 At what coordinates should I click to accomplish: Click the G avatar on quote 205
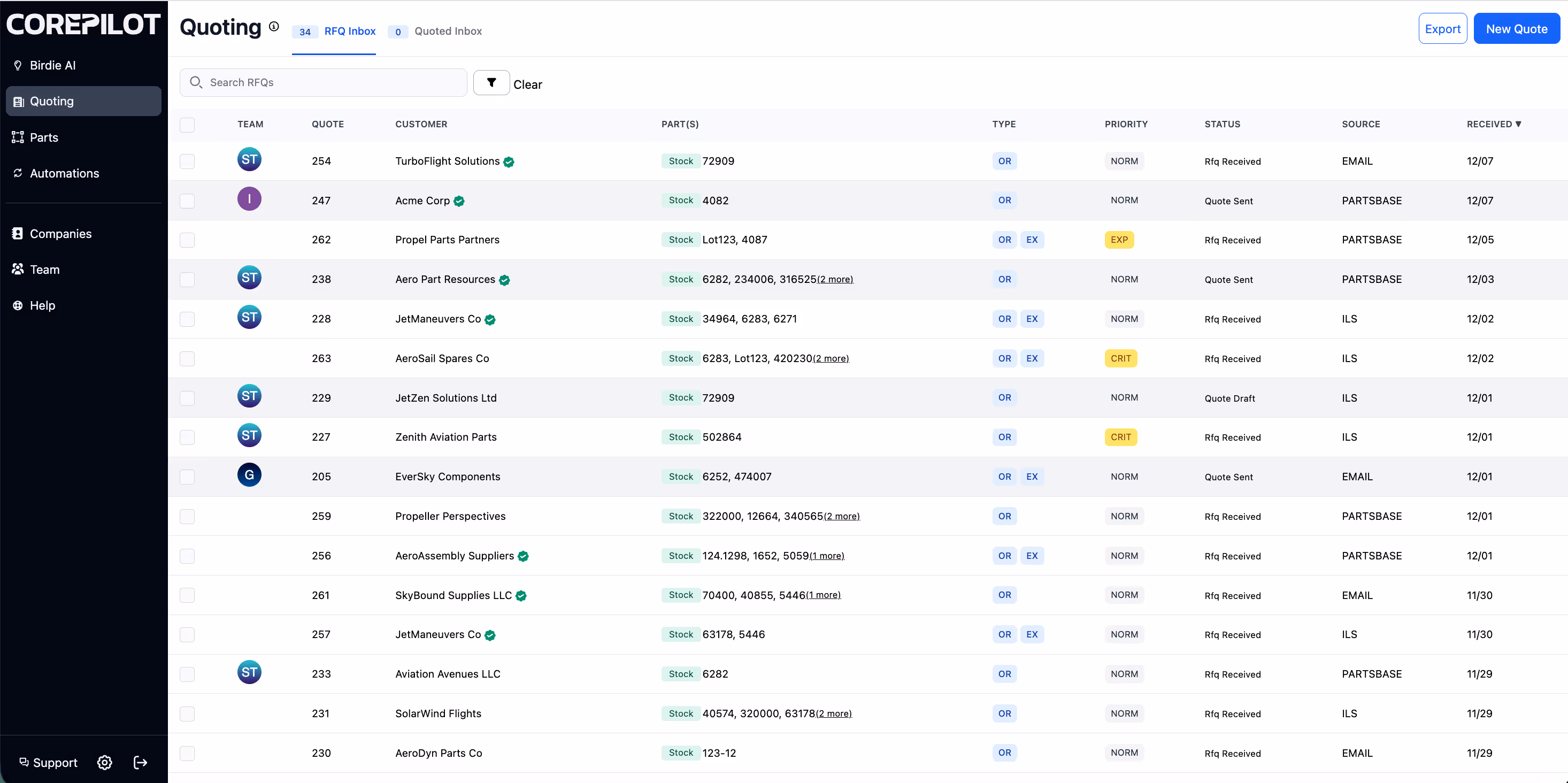(x=249, y=475)
